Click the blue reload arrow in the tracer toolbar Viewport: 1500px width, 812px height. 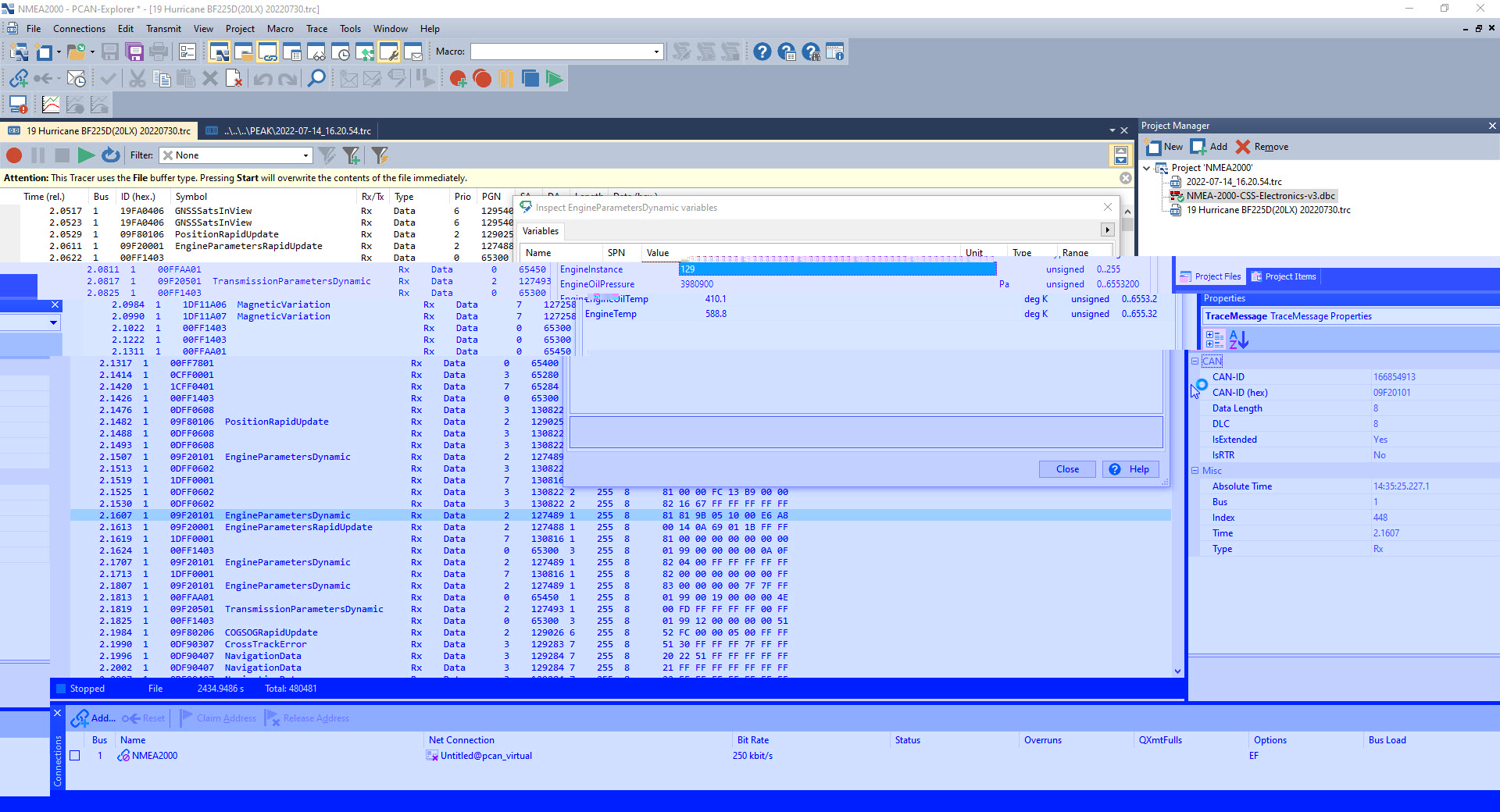coord(111,155)
